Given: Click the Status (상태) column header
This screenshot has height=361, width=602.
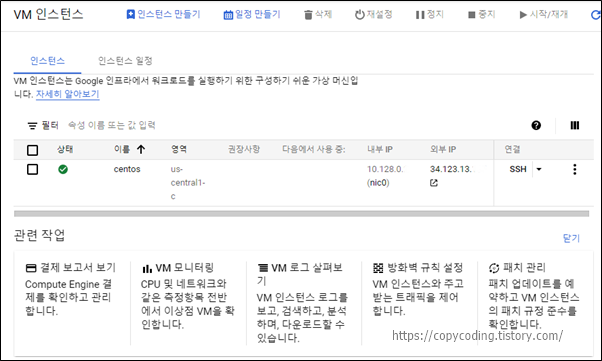Looking at the screenshot, I should pos(65,149).
